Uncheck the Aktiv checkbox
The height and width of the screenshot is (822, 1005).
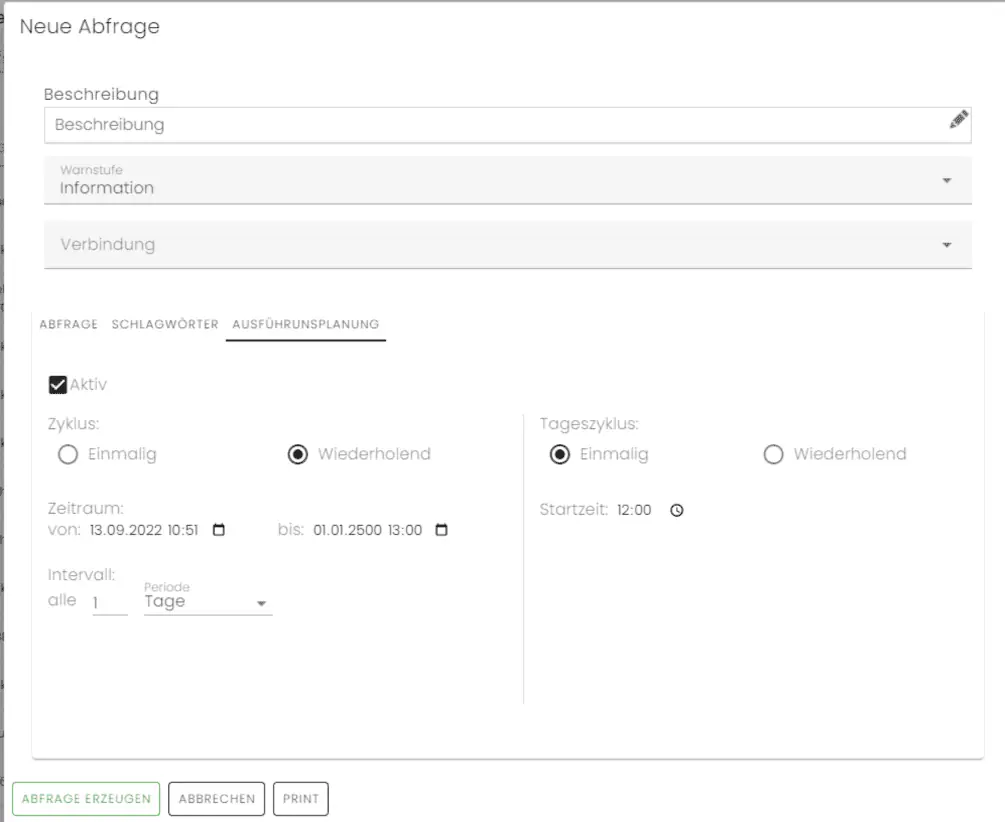(58, 385)
